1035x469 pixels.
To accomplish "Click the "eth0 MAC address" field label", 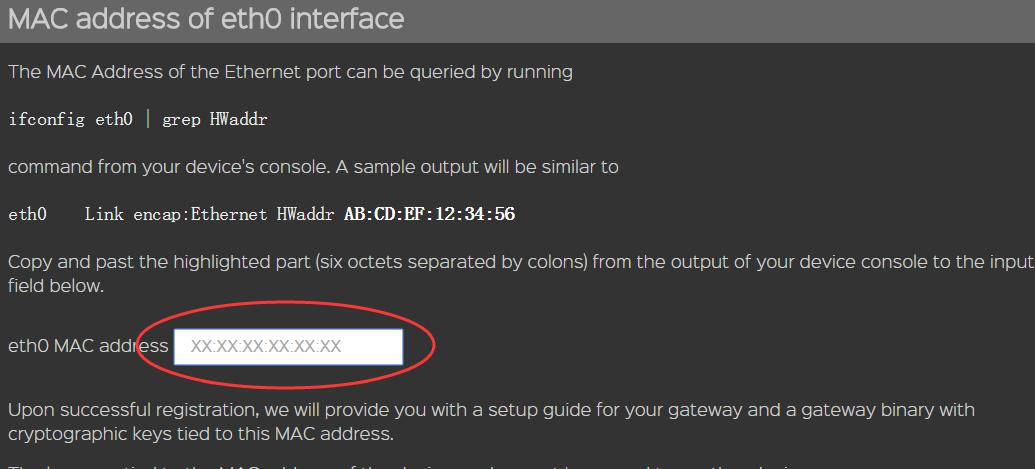I will pyautogui.click(x=88, y=347).
